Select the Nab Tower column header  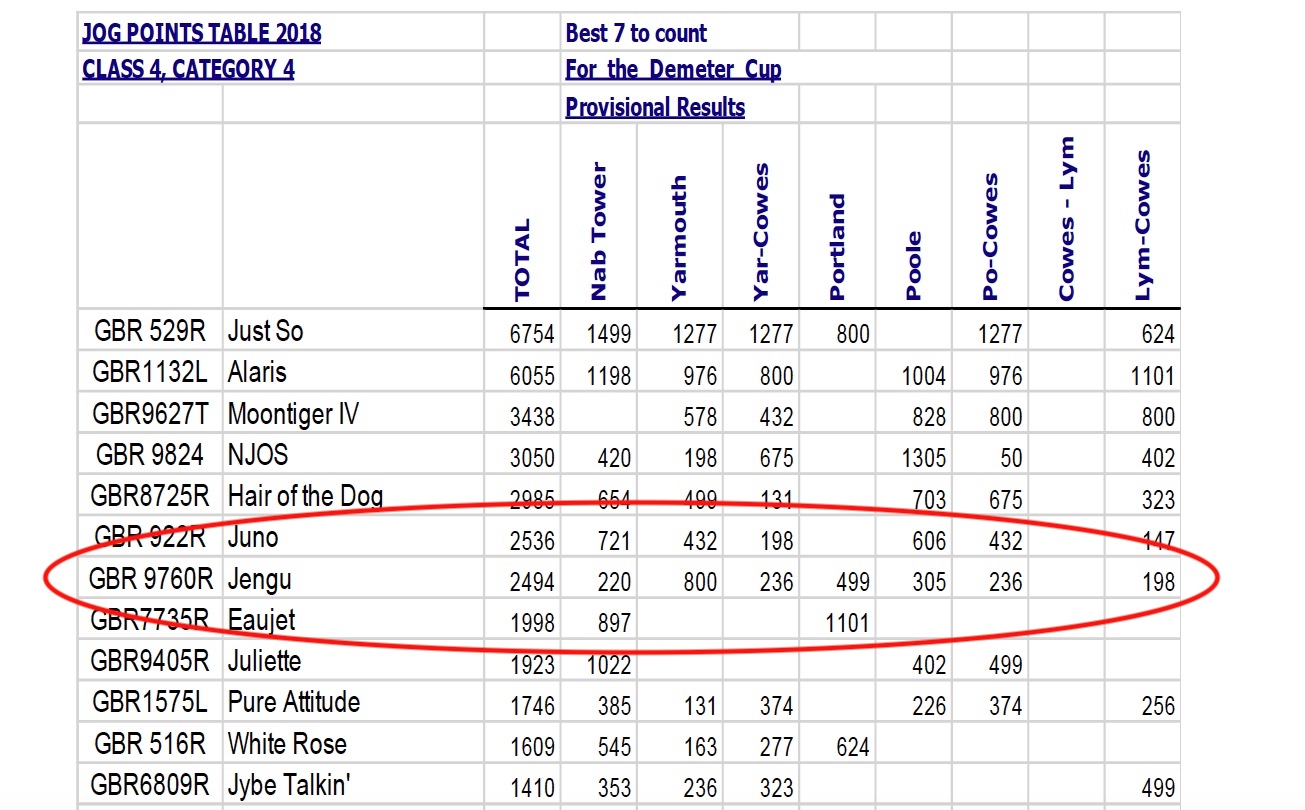(x=599, y=232)
